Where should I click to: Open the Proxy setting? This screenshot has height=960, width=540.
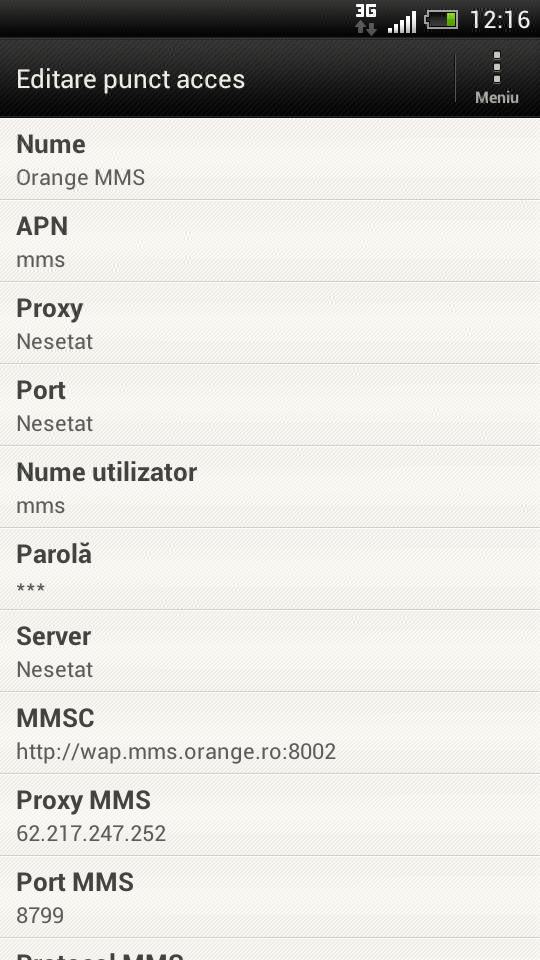(270, 323)
